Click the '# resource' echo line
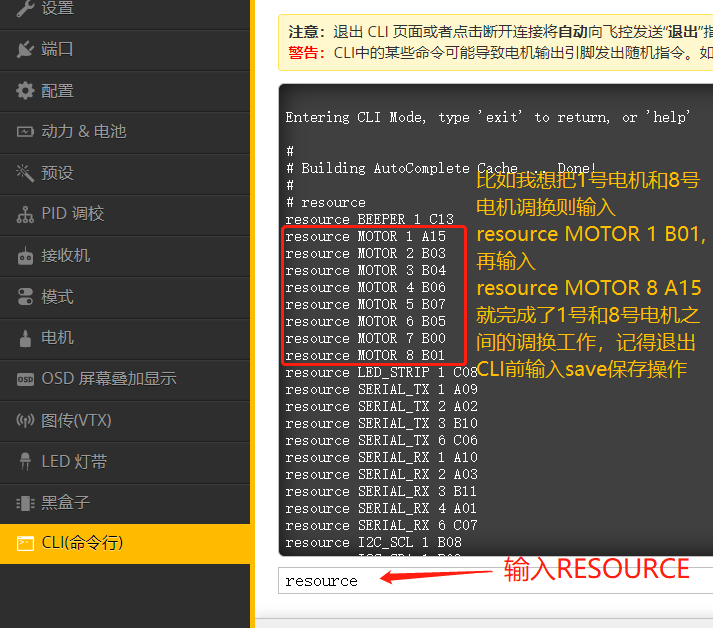This screenshot has width=713, height=628. pyautogui.click(x=326, y=202)
